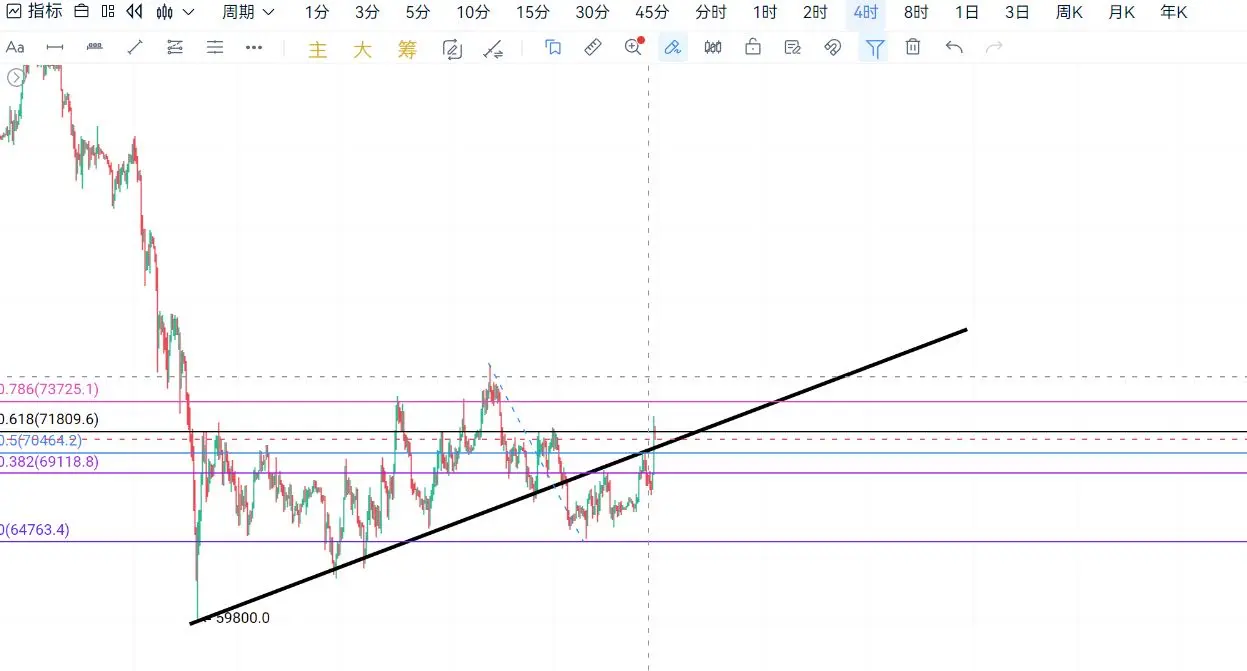Switch to the 周K weekly chart

[x=1069, y=12]
